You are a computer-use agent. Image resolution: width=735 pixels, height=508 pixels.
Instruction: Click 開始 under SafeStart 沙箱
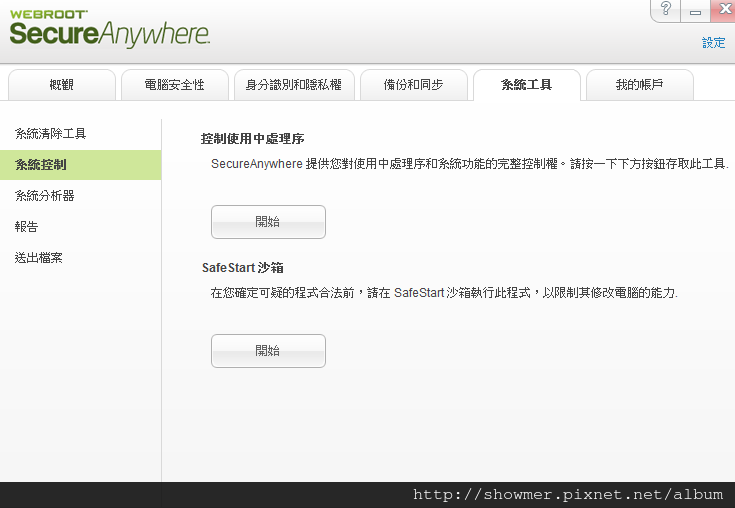[268, 351]
